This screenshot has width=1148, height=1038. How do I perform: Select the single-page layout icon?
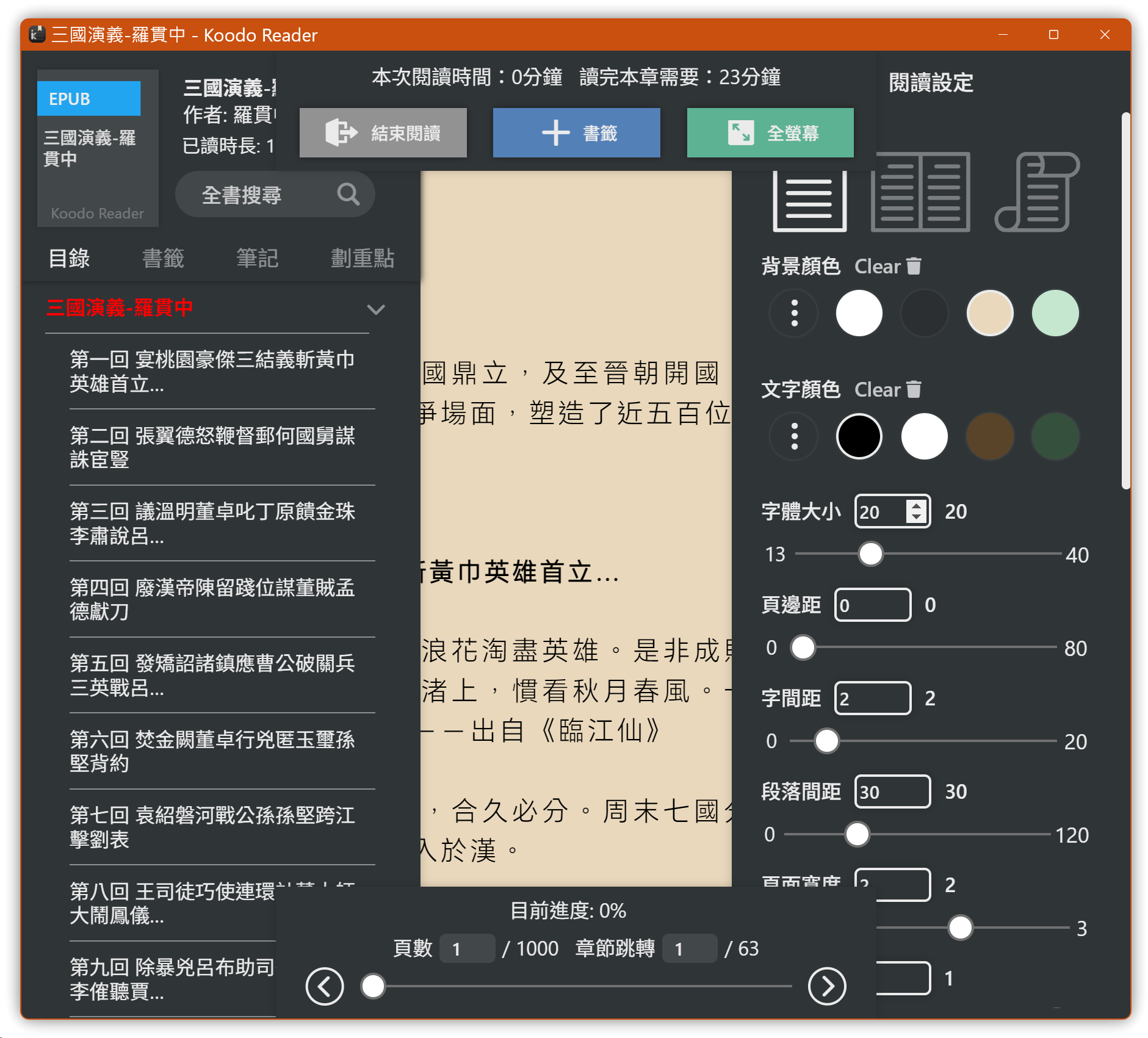809,200
